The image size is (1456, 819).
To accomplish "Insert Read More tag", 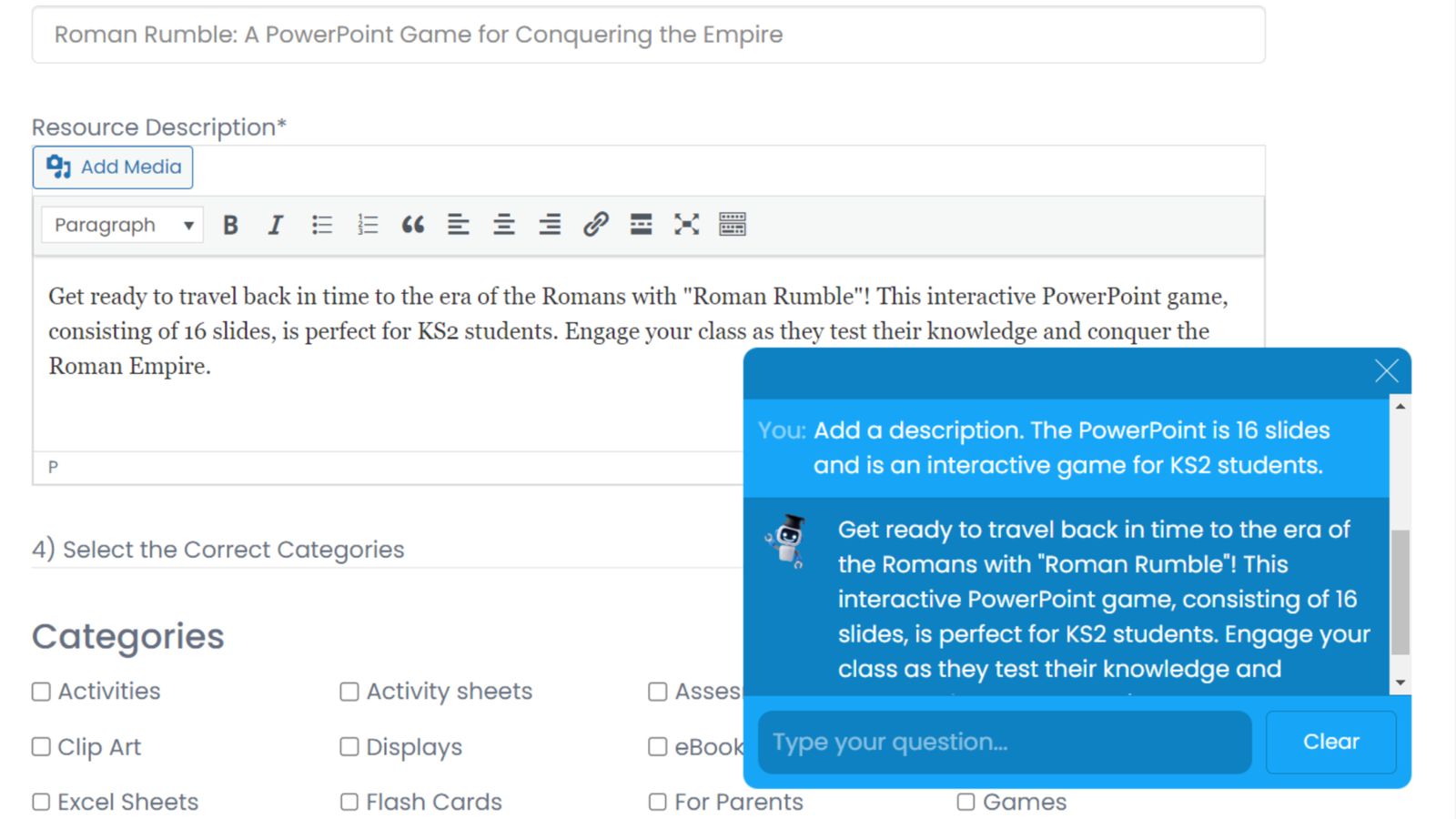I will (x=641, y=225).
